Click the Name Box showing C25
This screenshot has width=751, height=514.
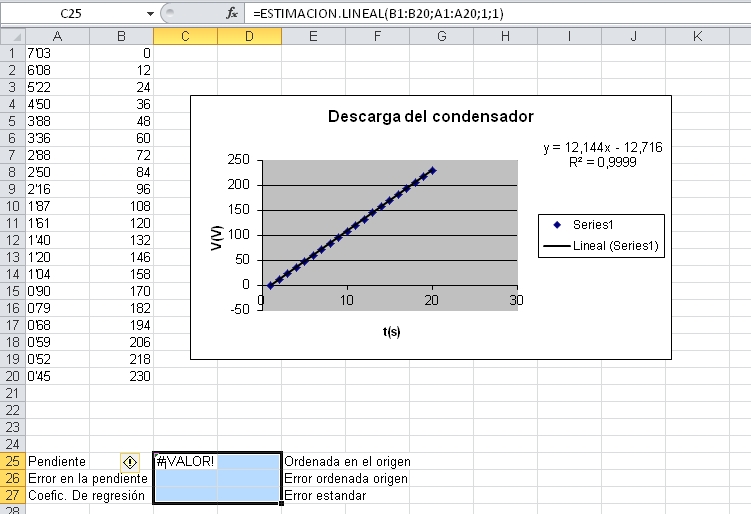(72, 14)
